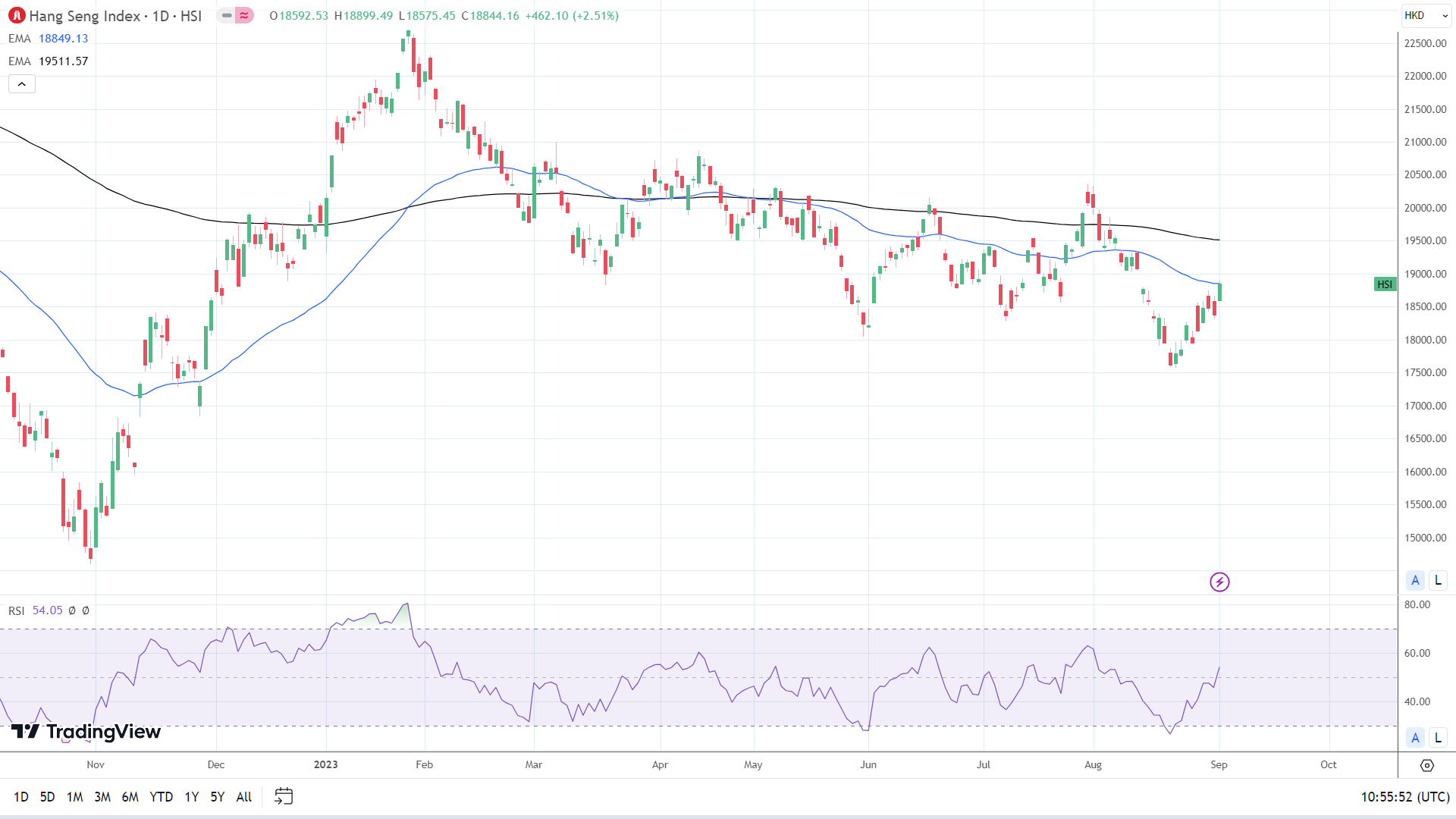This screenshot has height=819, width=1456.
Task: Click the Jul time axis label
Action: point(984,765)
